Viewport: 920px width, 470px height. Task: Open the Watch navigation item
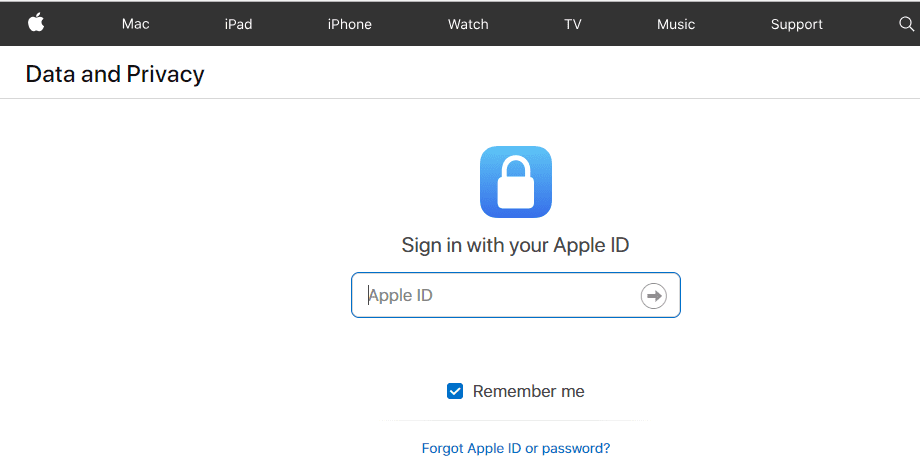tap(468, 24)
